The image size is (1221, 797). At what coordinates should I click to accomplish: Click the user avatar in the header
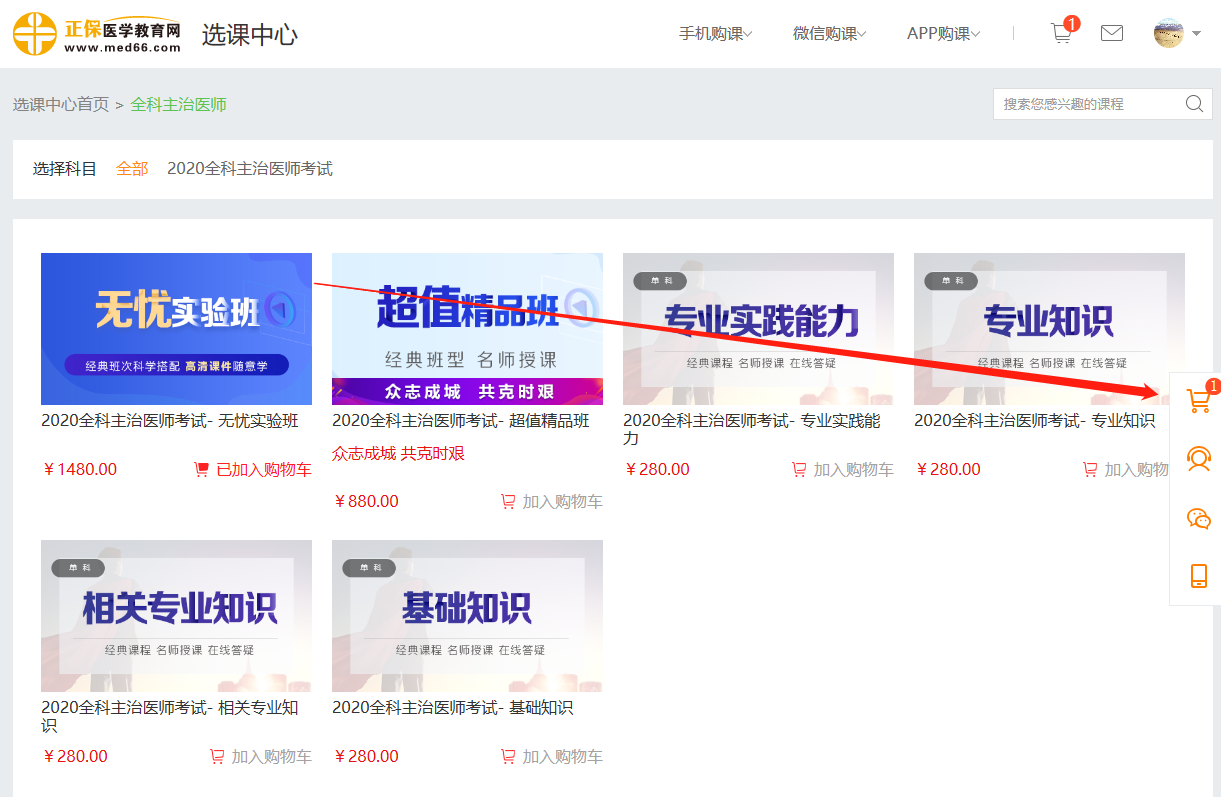1168,33
